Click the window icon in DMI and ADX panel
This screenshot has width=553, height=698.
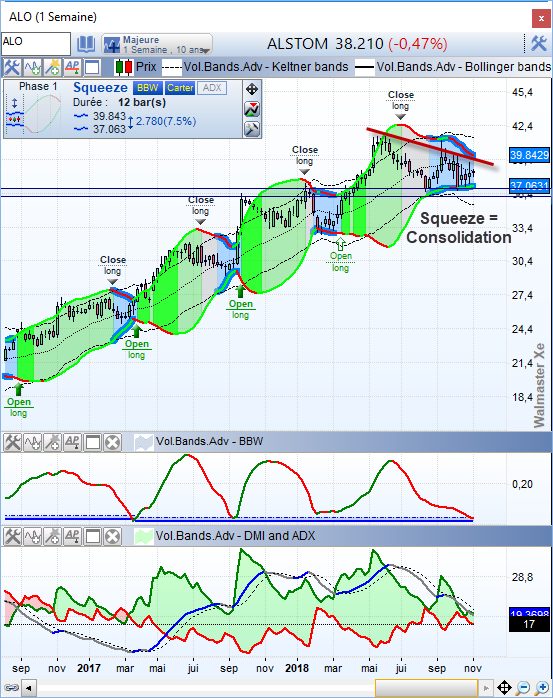[x=93, y=536]
